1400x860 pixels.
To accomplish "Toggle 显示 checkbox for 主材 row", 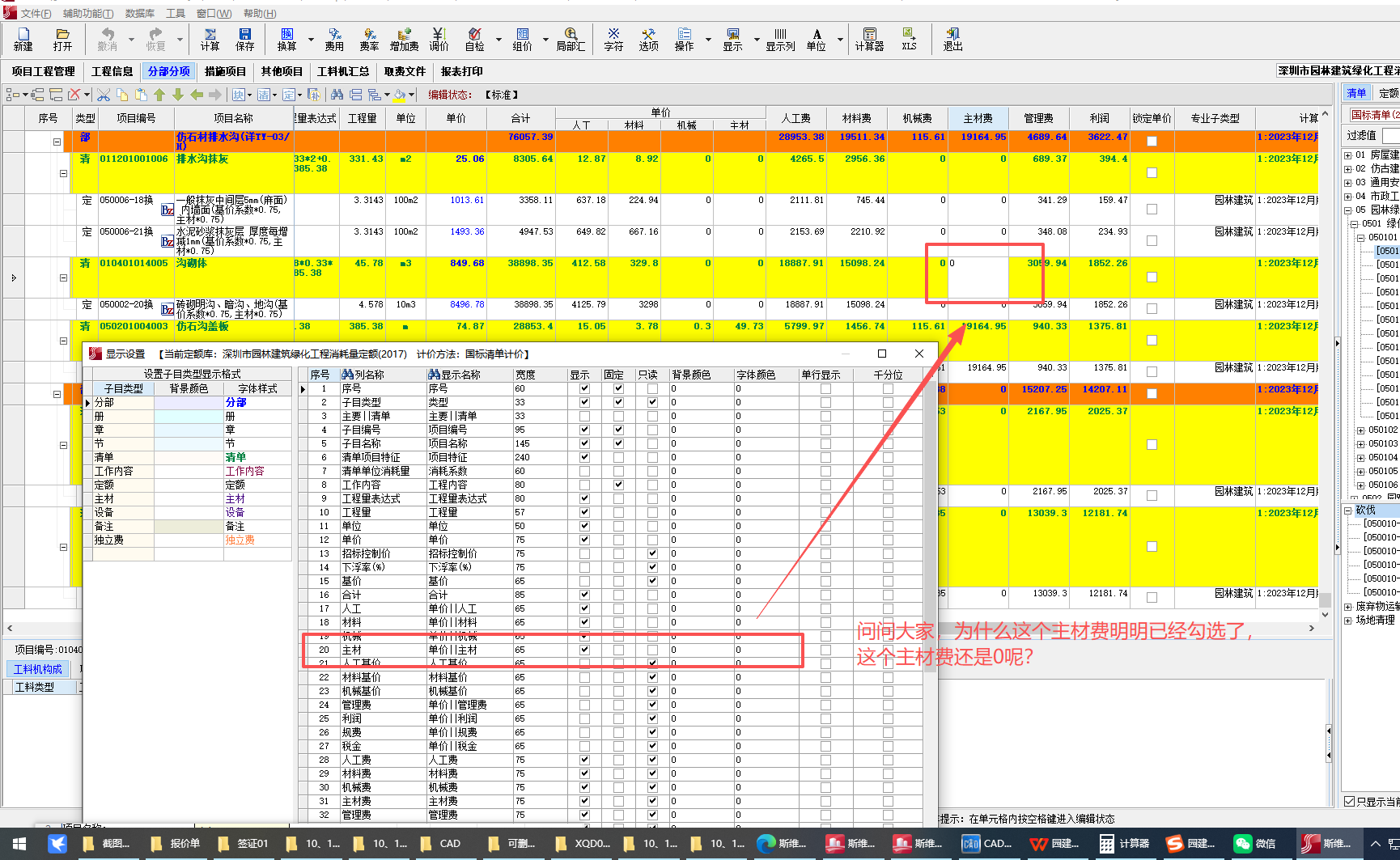I will (x=584, y=650).
